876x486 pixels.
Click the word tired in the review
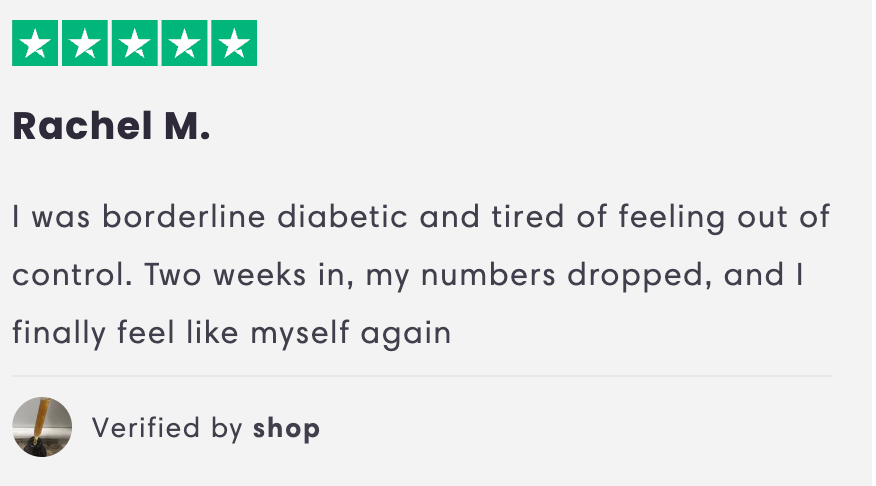click(527, 217)
